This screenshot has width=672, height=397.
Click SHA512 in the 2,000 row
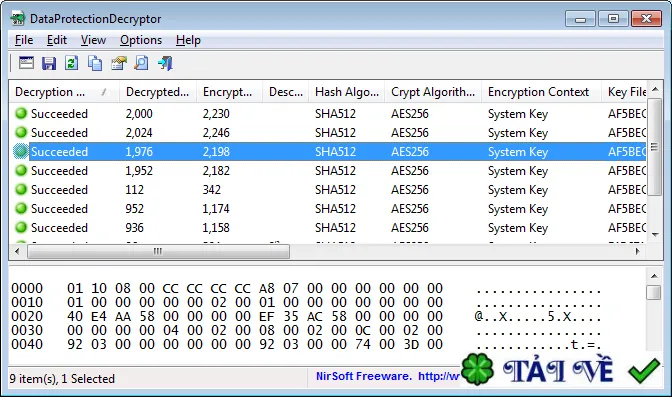point(335,114)
